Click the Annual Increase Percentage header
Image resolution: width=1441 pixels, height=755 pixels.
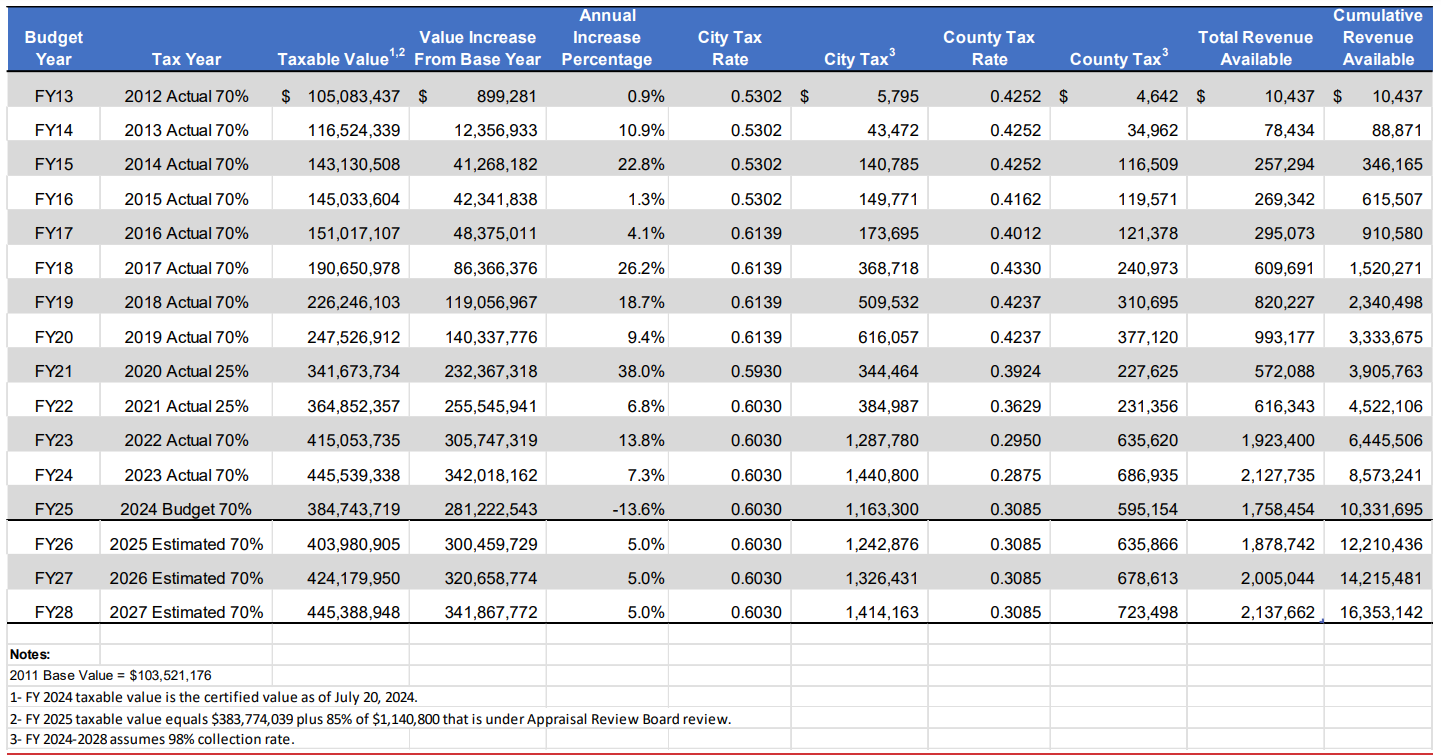tap(606, 37)
